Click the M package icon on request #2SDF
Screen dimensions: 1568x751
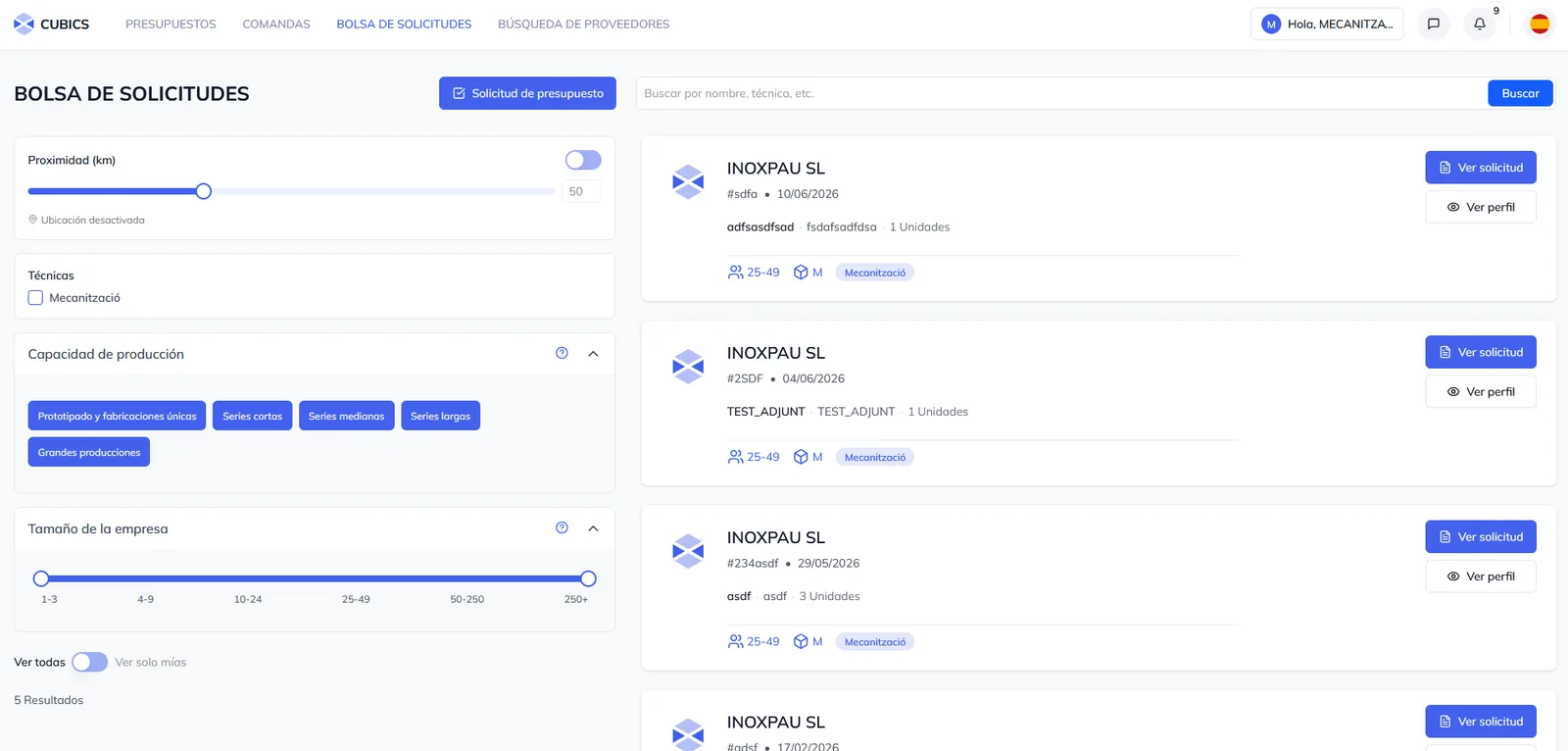coord(801,457)
